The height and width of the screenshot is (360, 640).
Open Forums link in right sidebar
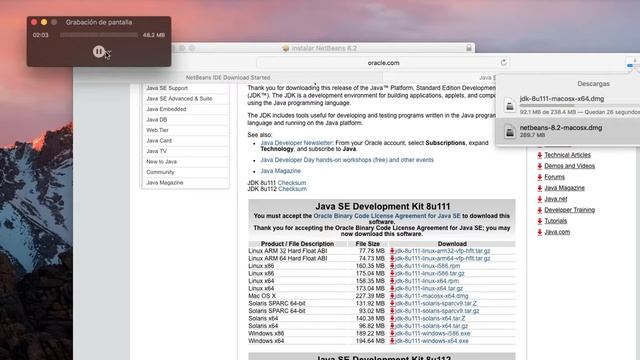pos(554,177)
